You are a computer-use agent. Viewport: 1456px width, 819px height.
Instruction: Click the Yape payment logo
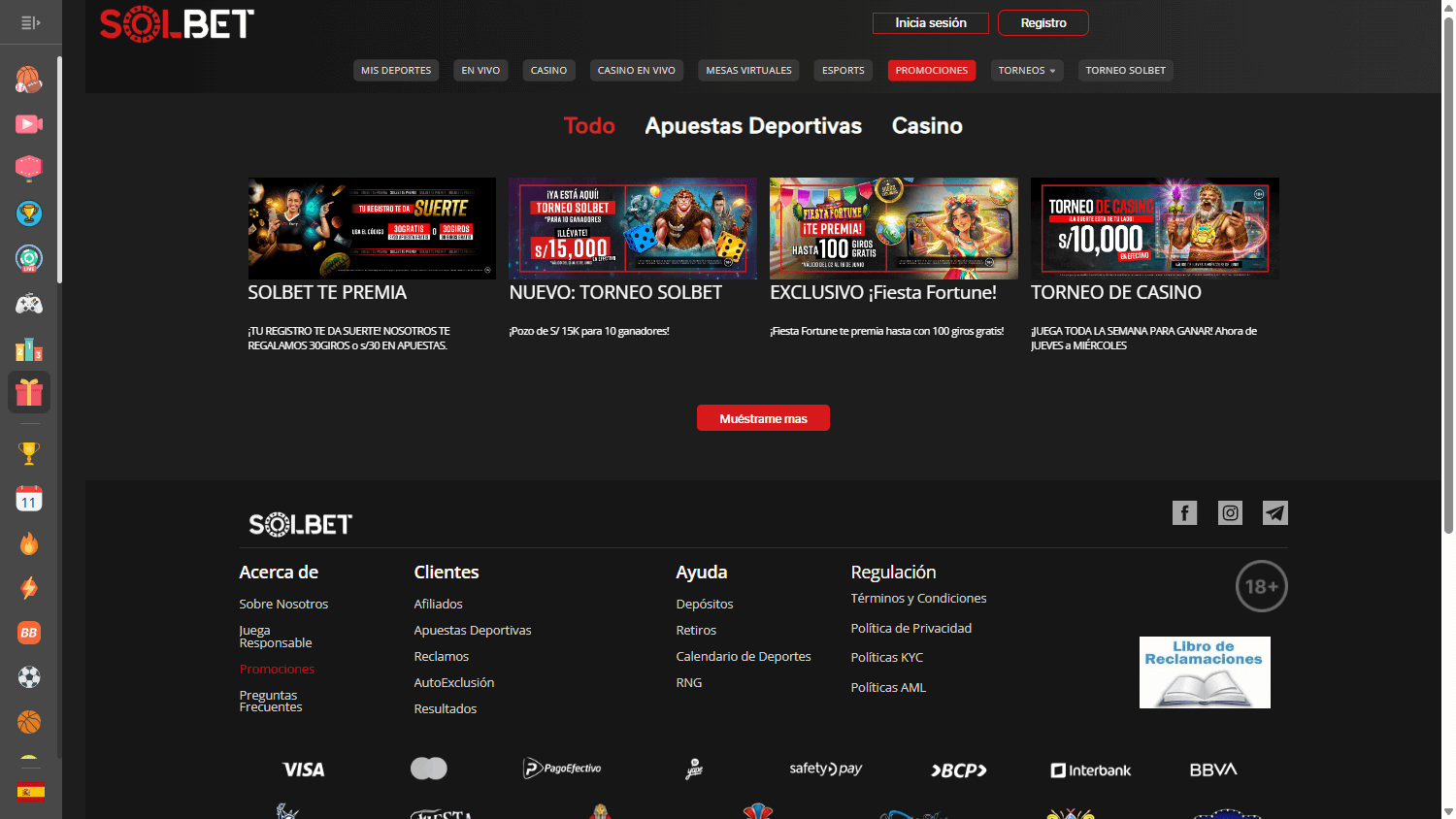694,770
